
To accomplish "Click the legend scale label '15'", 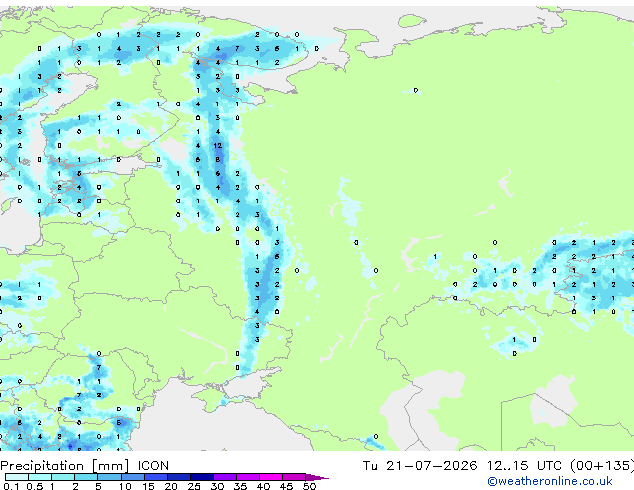I will click(148, 486).
